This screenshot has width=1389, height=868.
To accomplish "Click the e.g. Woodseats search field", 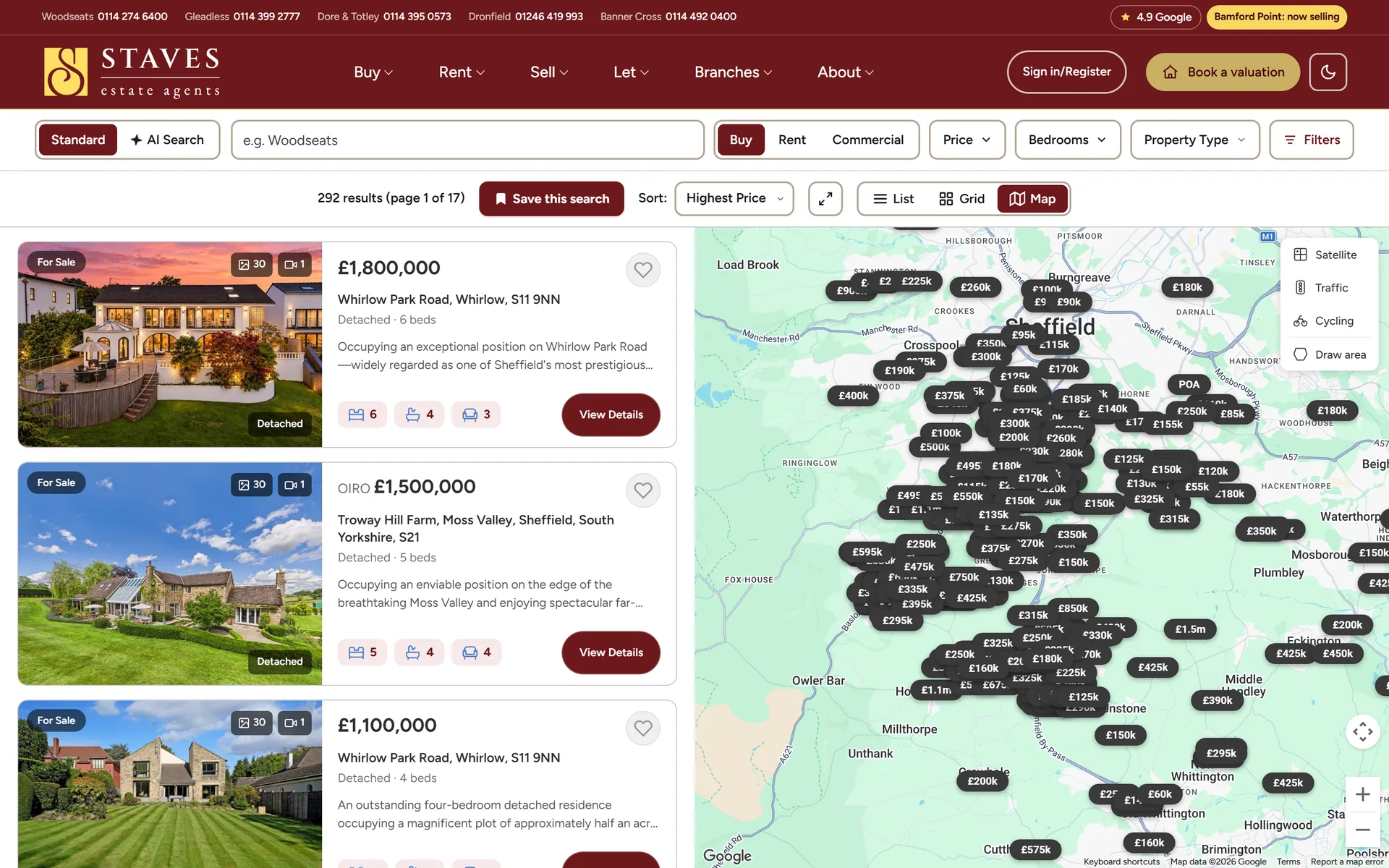I will (467, 140).
